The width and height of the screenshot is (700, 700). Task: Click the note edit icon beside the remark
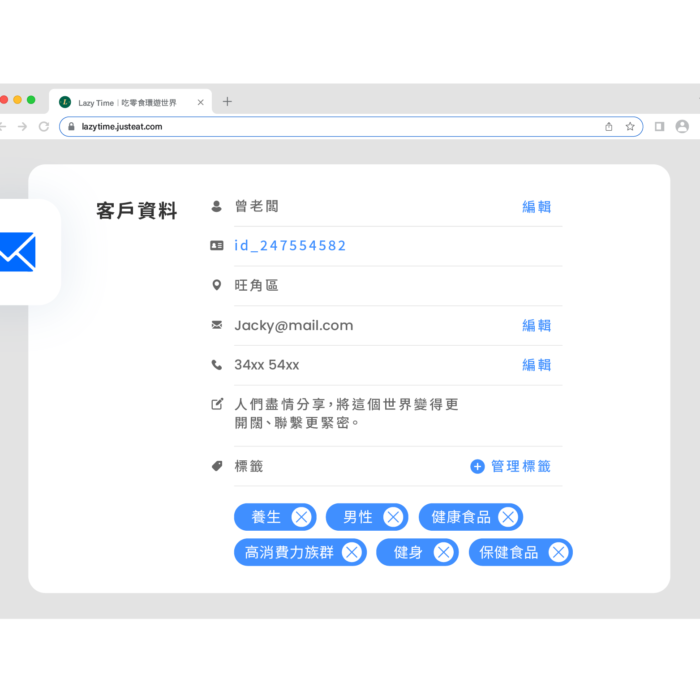point(217,404)
